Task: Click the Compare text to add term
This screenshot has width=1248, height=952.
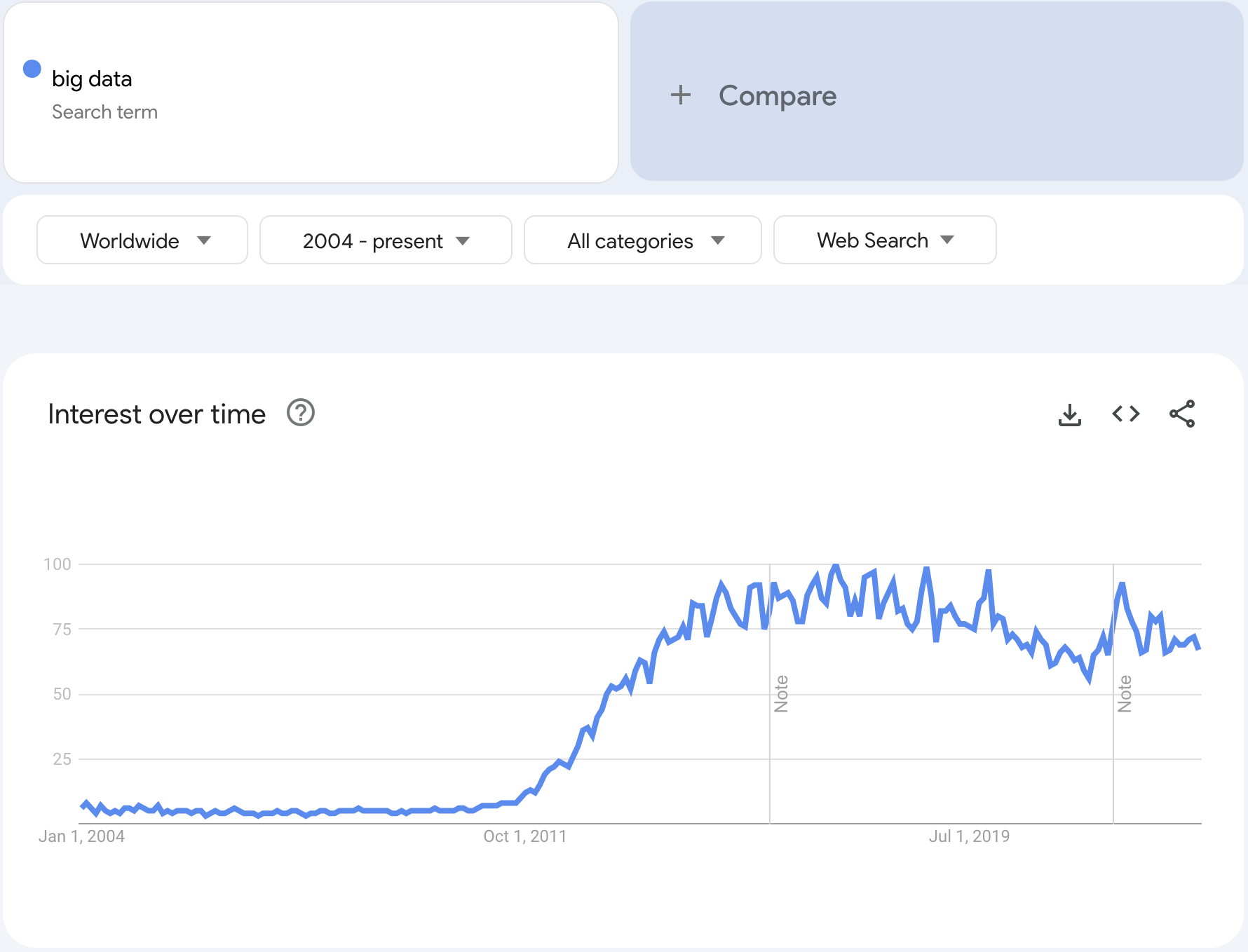Action: tap(777, 96)
